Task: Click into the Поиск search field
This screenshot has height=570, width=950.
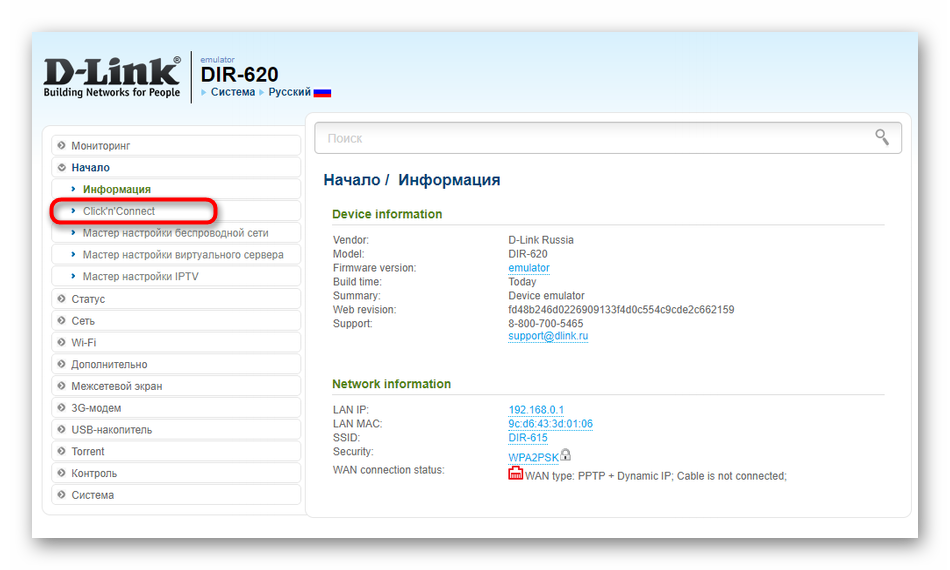Action: tap(590, 138)
